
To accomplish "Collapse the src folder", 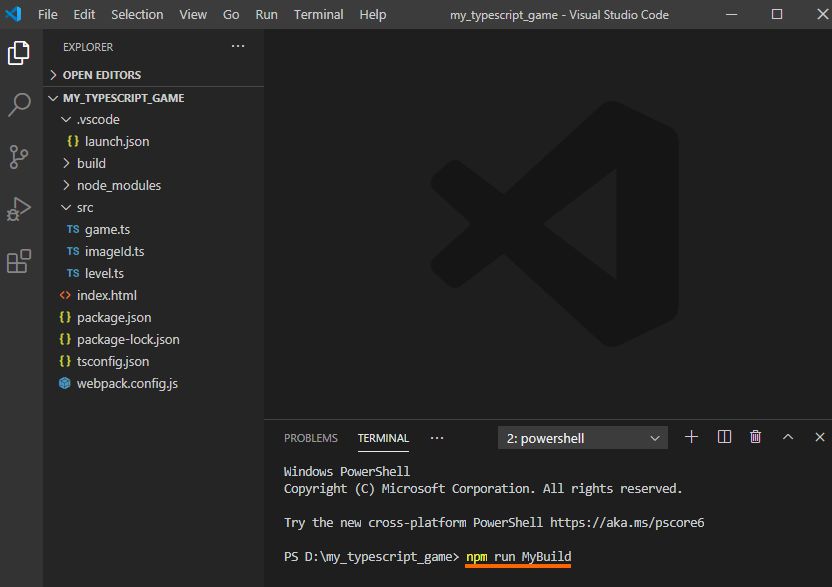I will click(84, 207).
